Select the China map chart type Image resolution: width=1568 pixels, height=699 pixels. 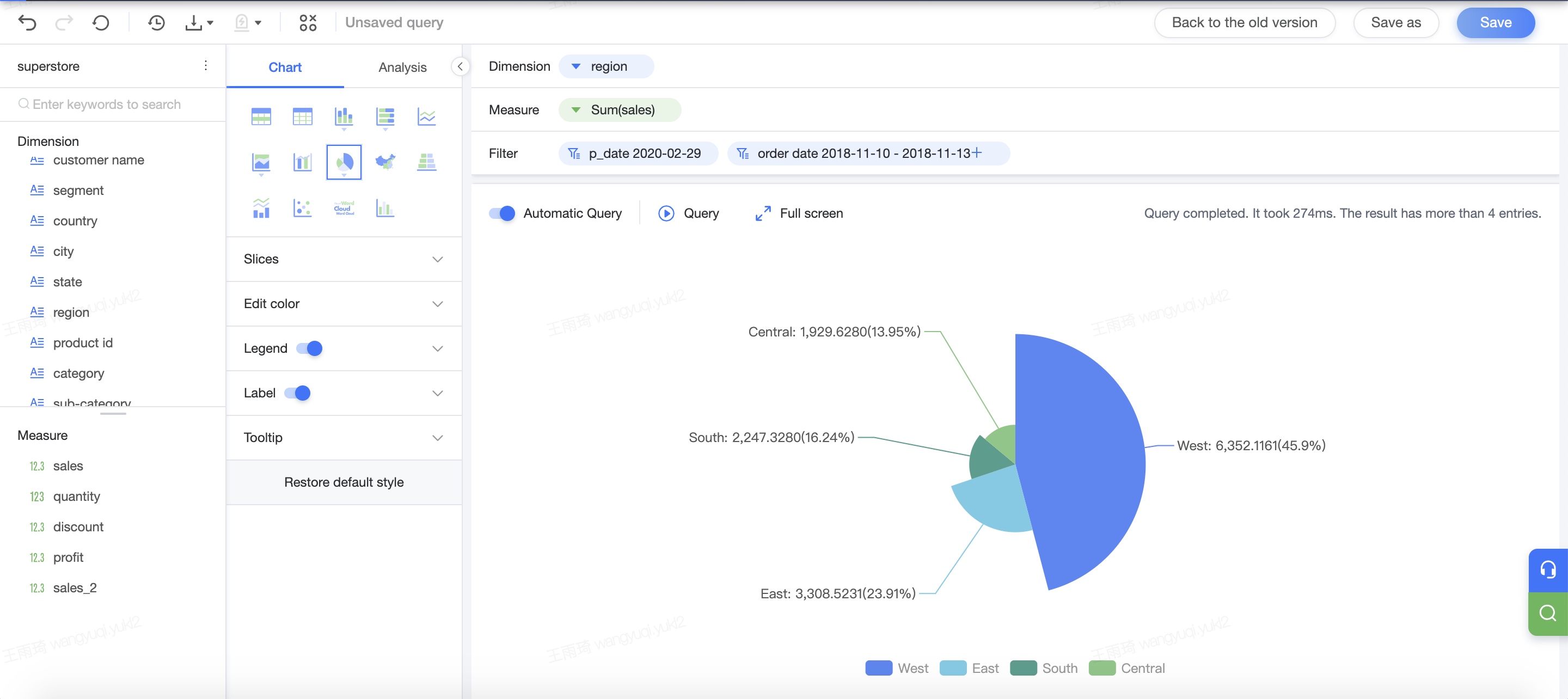tap(385, 162)
